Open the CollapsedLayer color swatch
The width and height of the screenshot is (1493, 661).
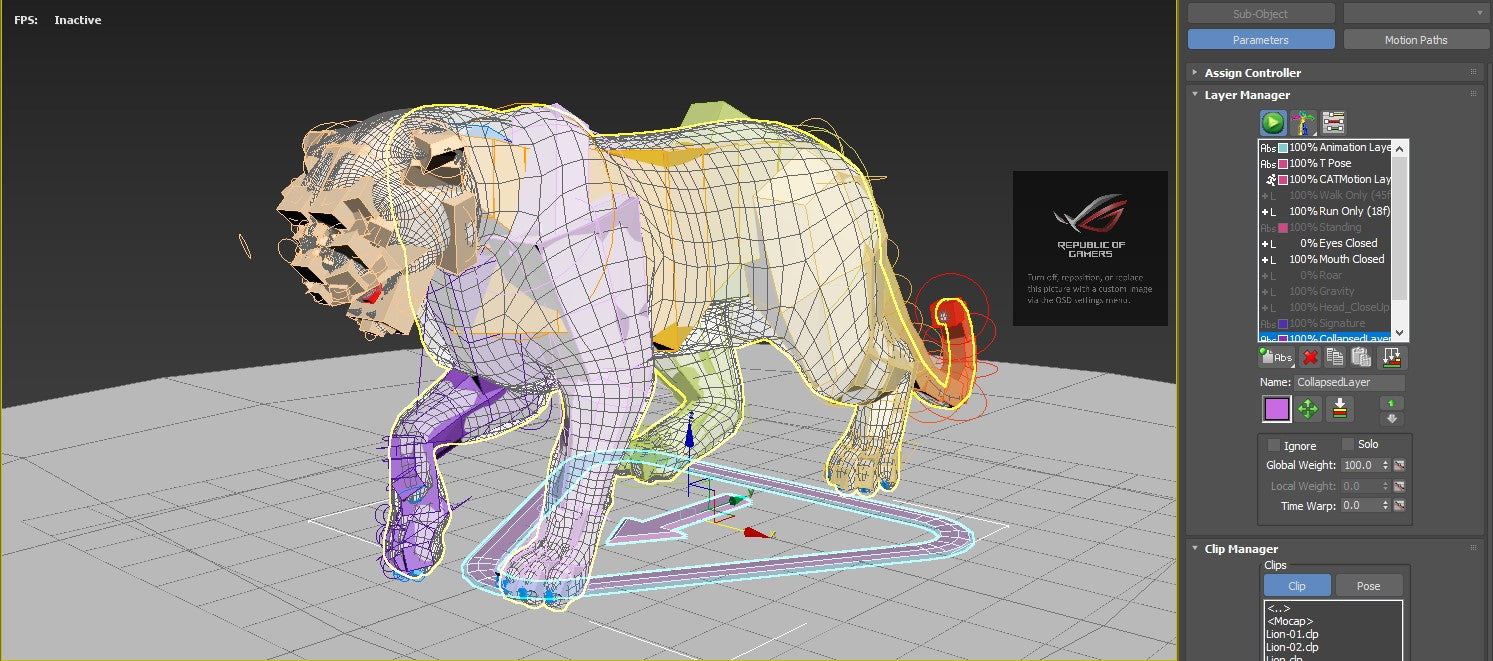[1276, 409]
